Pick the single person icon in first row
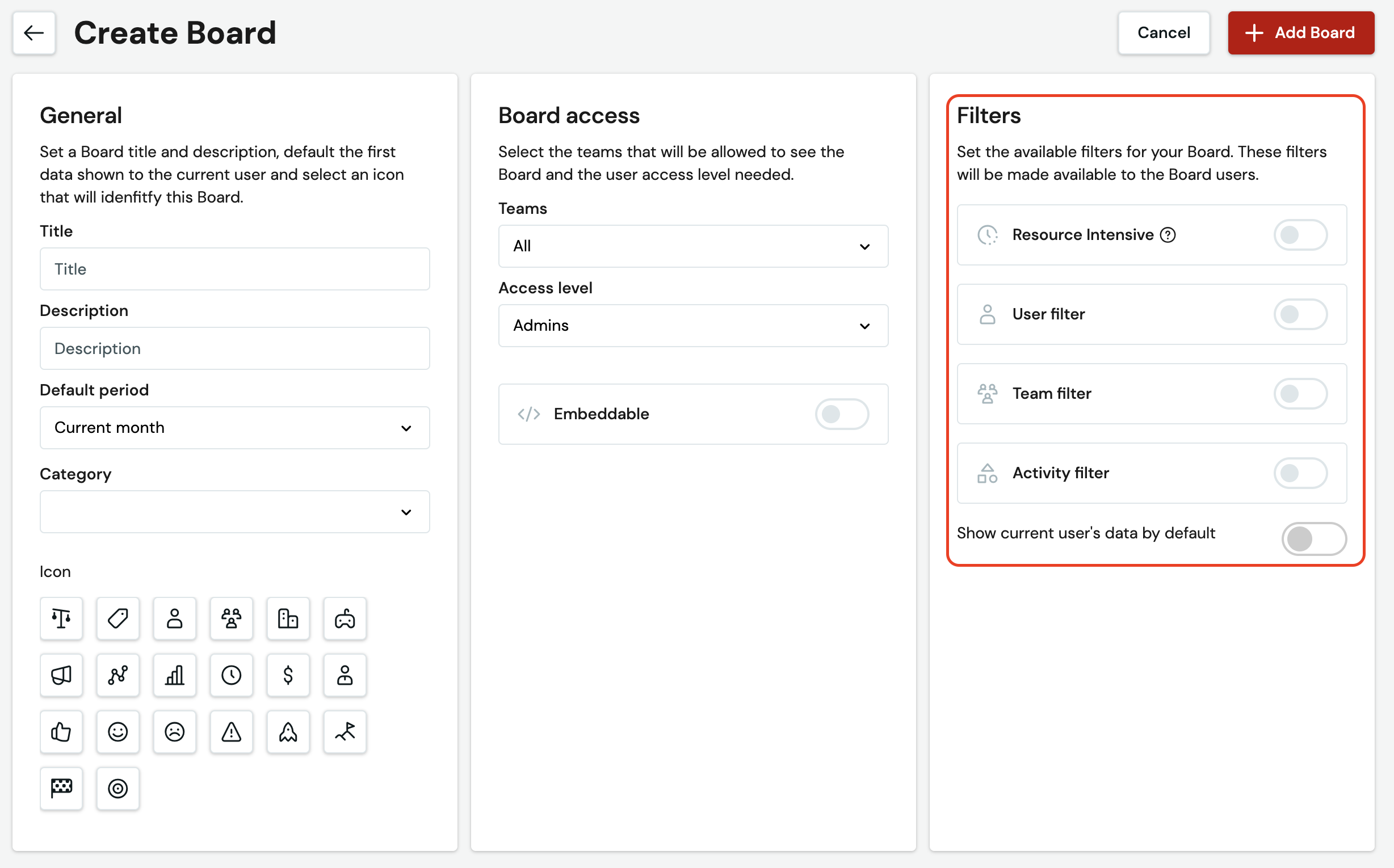Image resolution: width=1394 pixels, height=868 pixels. [175, 618]
